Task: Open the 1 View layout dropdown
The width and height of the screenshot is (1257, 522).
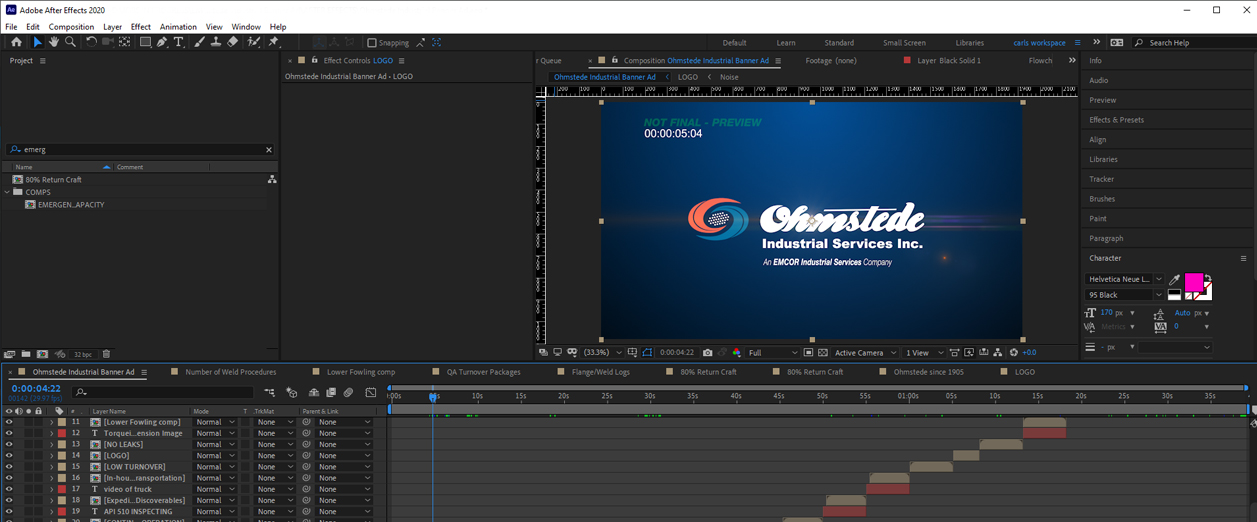Action: coord(923,352)
